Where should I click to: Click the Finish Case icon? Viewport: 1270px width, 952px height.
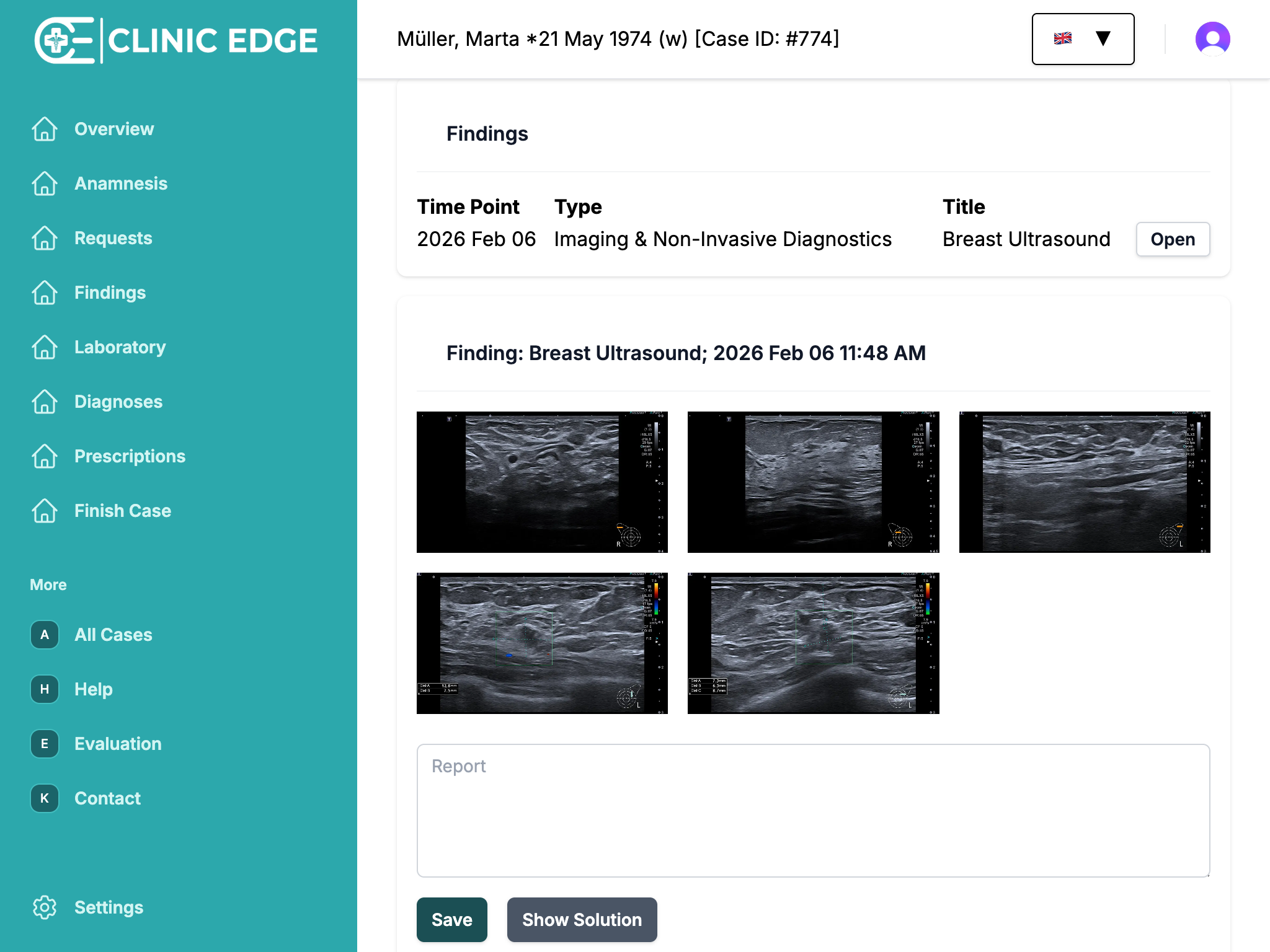[x=44, y=511]
